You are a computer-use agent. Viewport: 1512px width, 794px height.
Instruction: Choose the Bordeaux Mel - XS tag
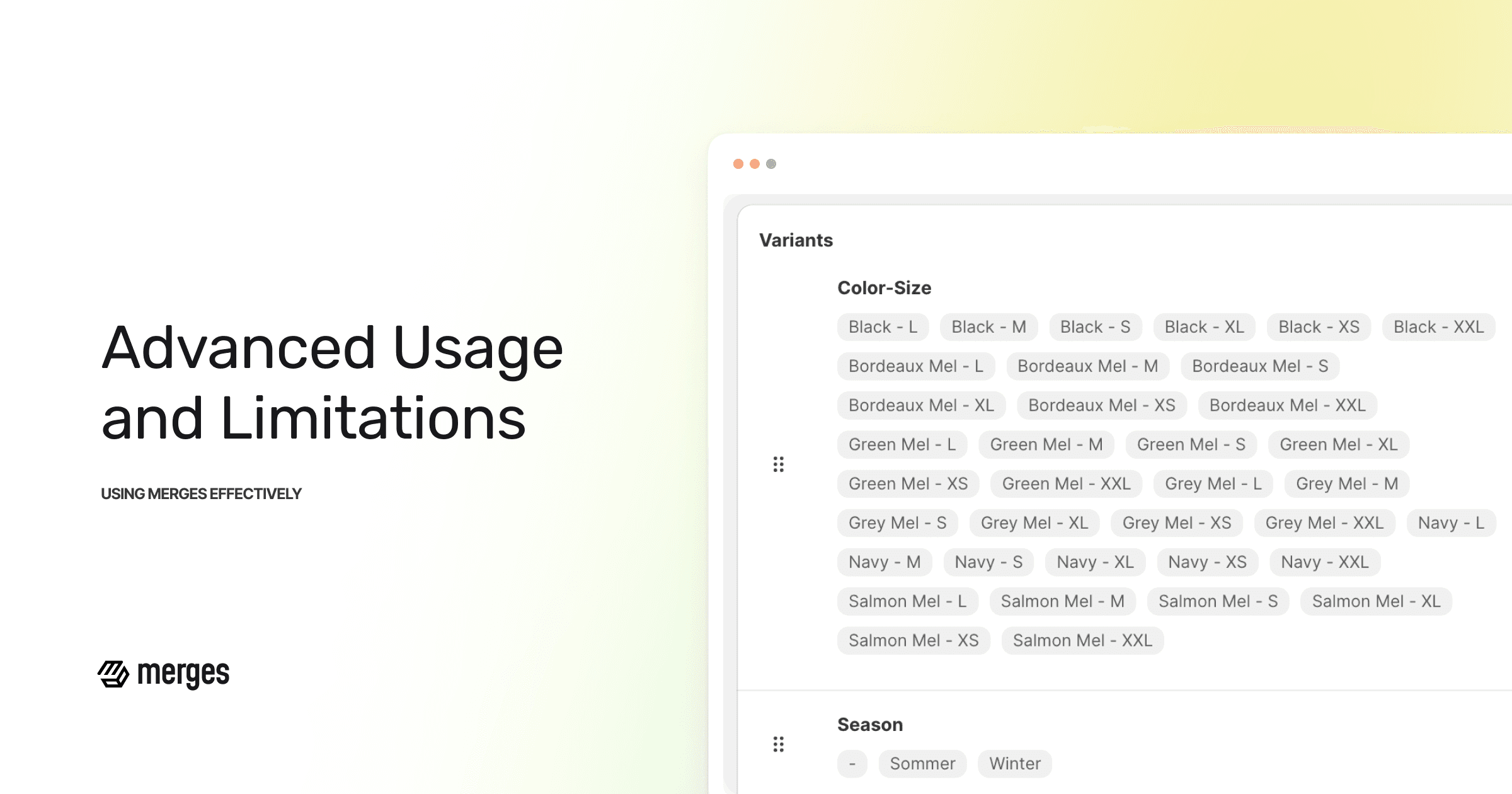(1102, 405)
